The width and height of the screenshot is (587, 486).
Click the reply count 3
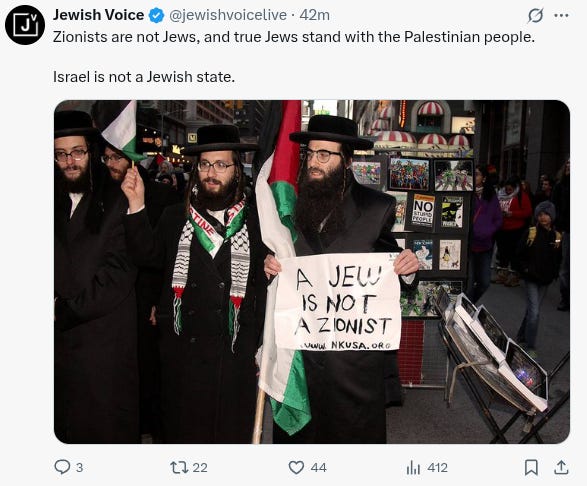click(79, 468)
